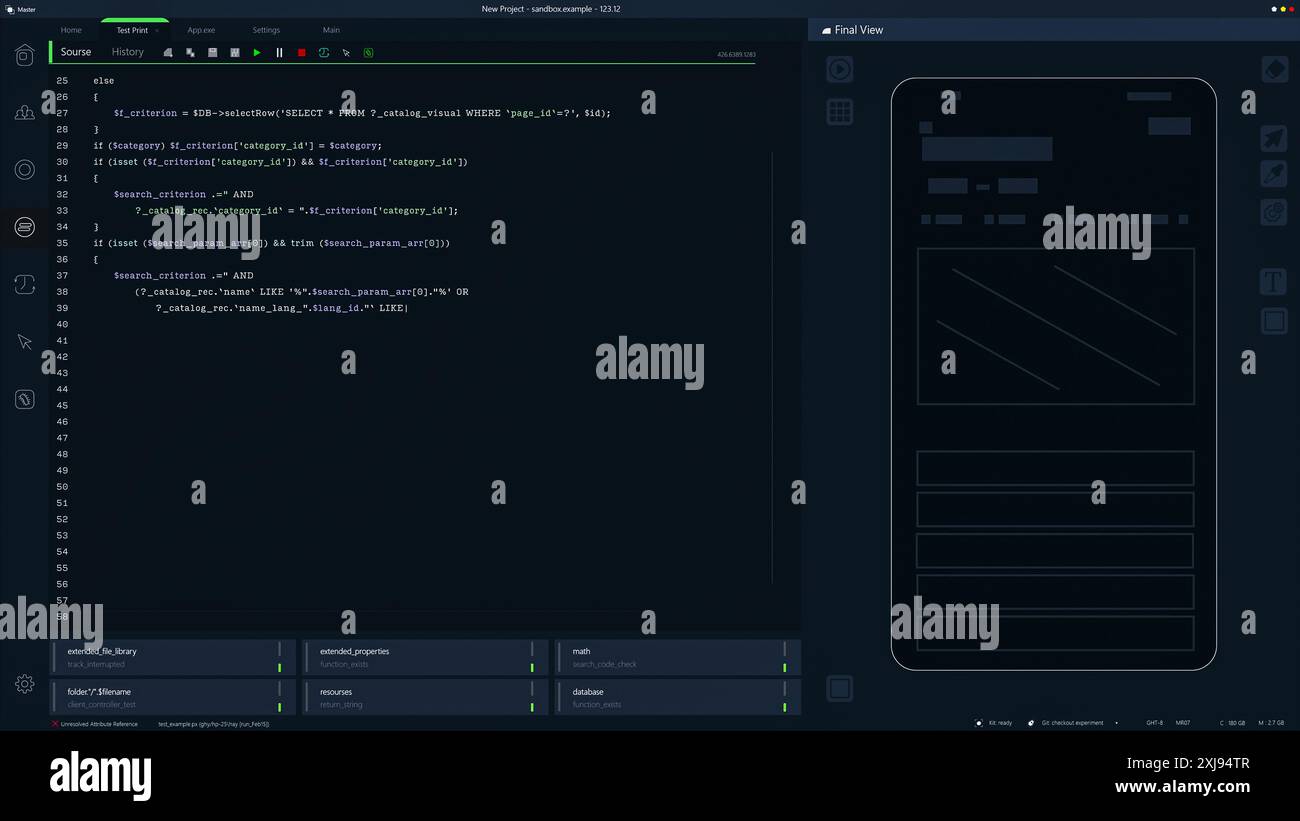Open the users group sidebar icon
Image resolution: width=1300 pixels, height=821 pixels.
[25, 113]
